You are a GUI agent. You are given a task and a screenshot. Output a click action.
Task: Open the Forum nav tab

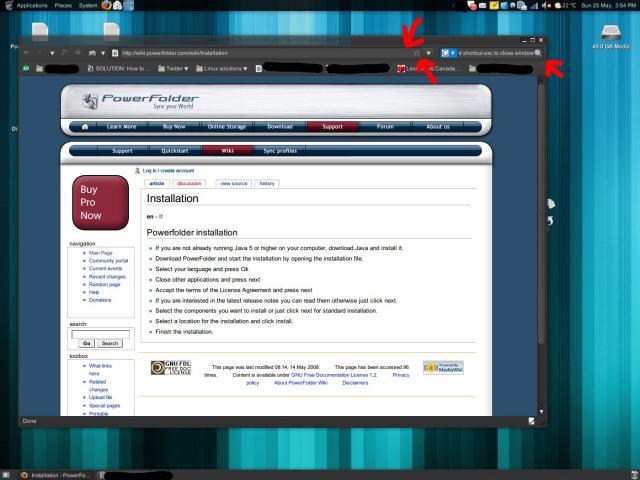point(385,127)
